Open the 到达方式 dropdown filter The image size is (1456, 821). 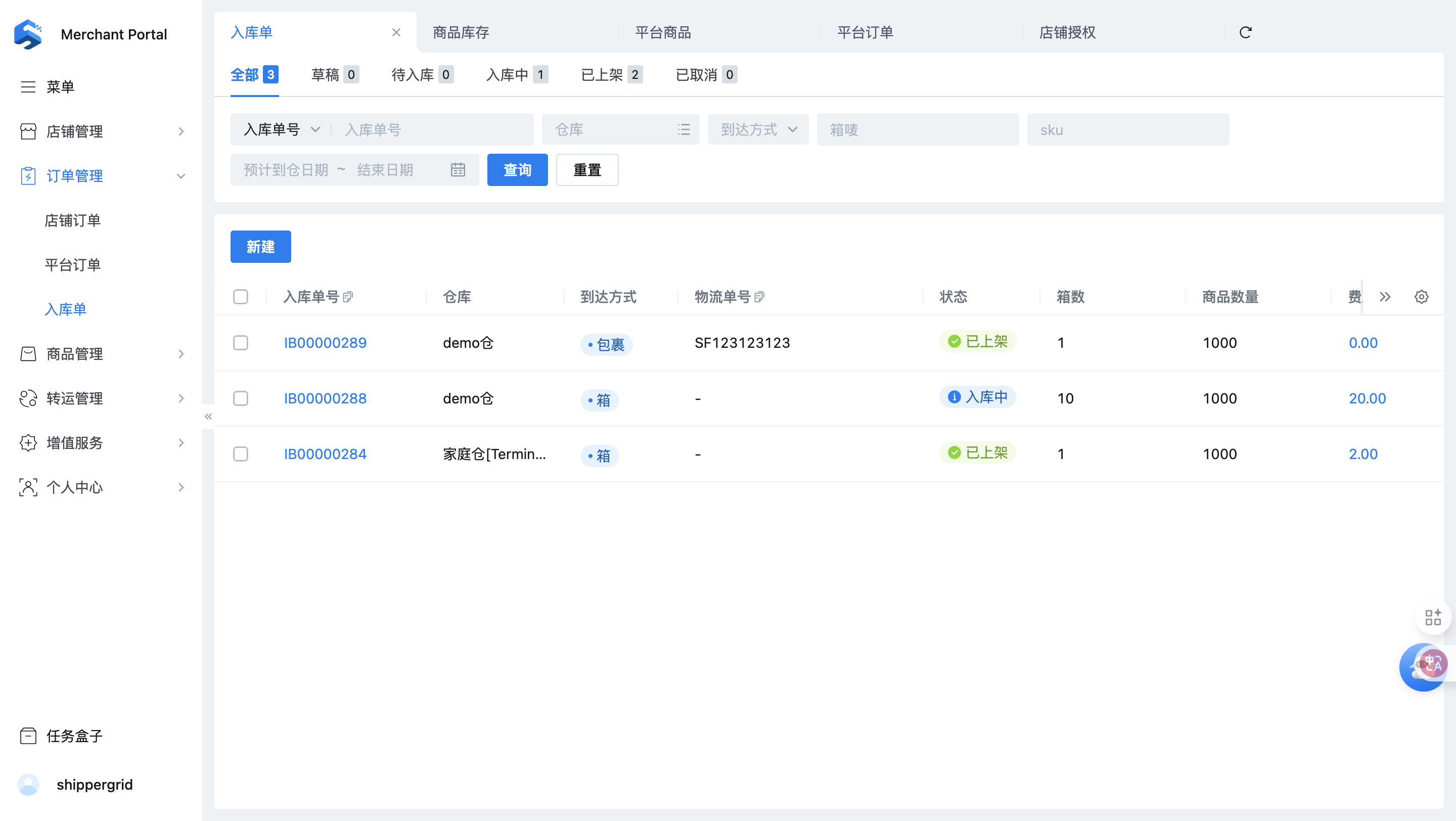(x=757, y=129)
